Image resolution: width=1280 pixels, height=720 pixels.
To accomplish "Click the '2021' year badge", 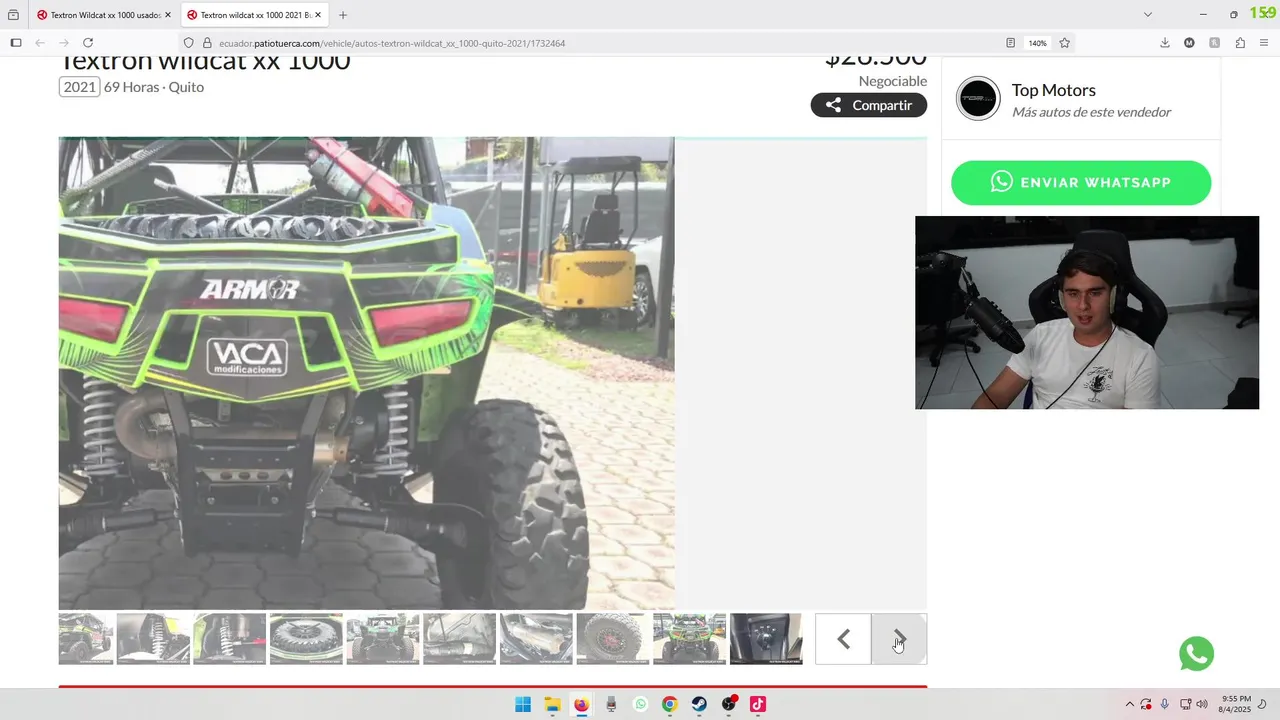I will pos(79,87).
